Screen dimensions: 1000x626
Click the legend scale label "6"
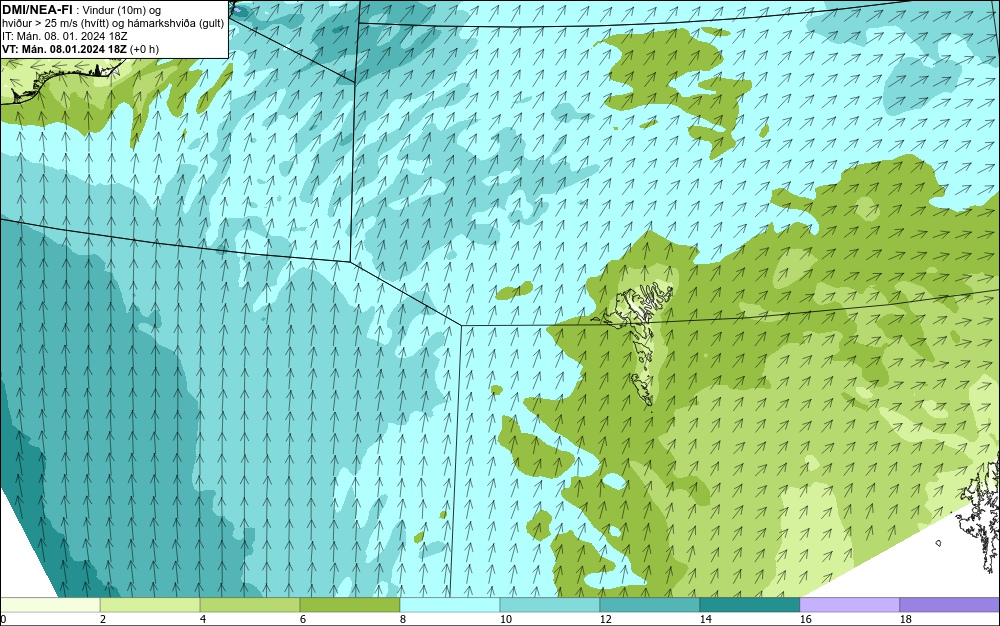tap(303, 619)
